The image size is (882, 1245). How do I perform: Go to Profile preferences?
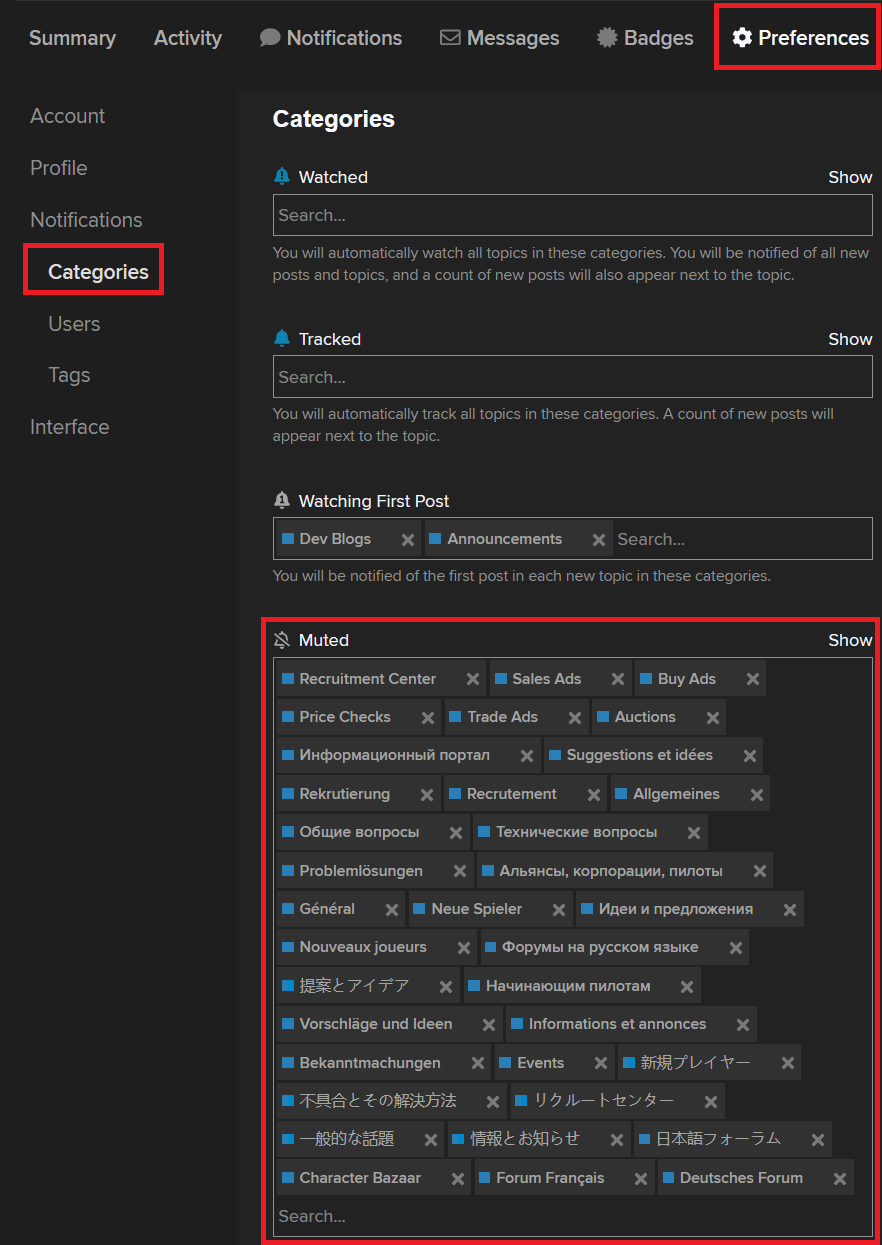pyautogui.click(x=58, y=168)
